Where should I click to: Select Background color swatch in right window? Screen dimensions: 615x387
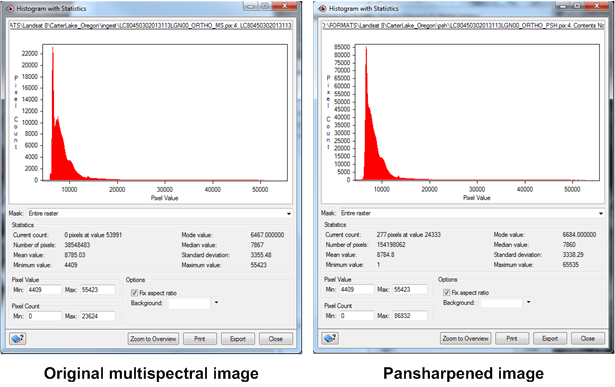point(502,303)
